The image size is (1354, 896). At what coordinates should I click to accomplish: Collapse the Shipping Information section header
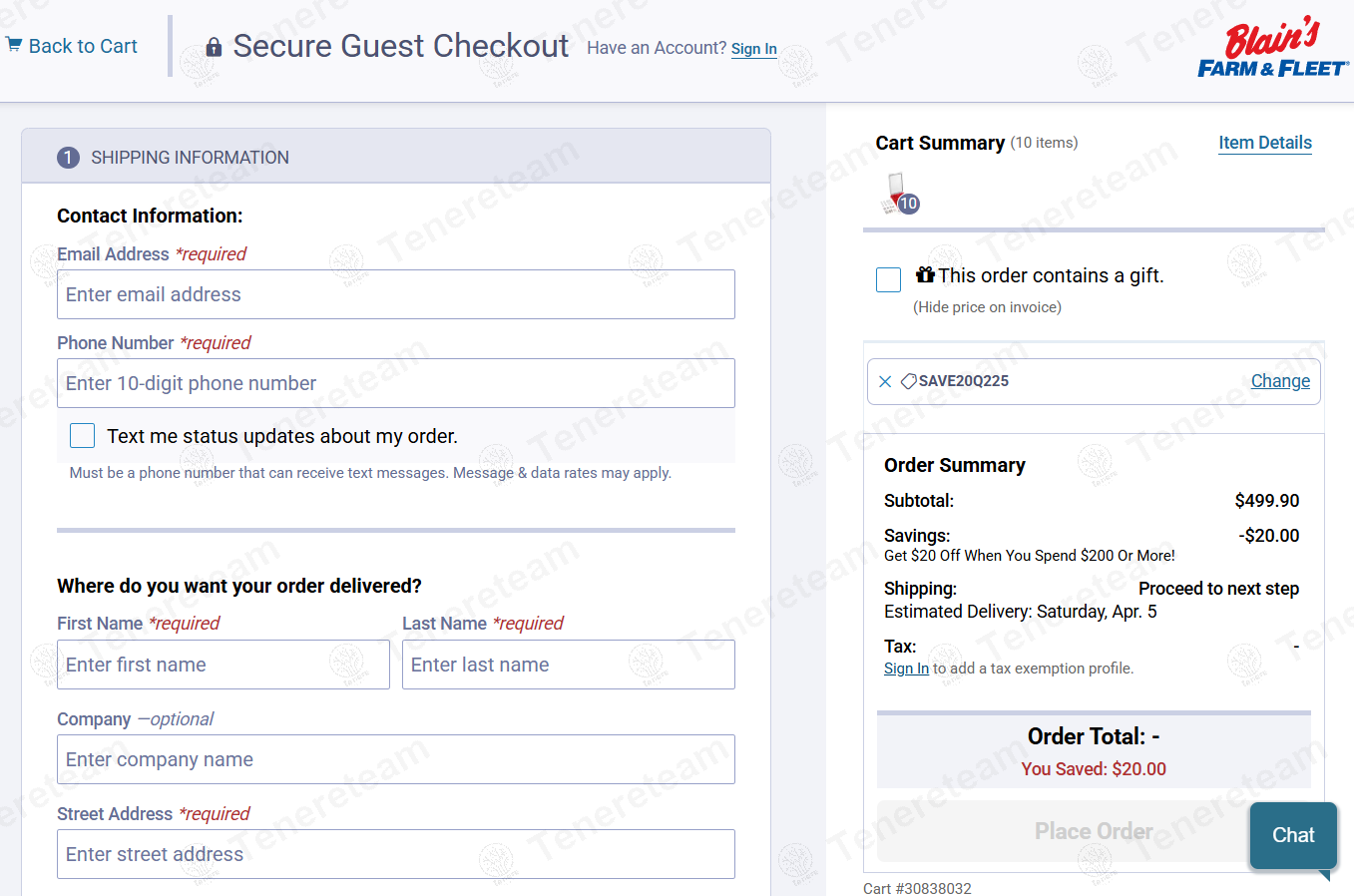(x=396, y=157)
